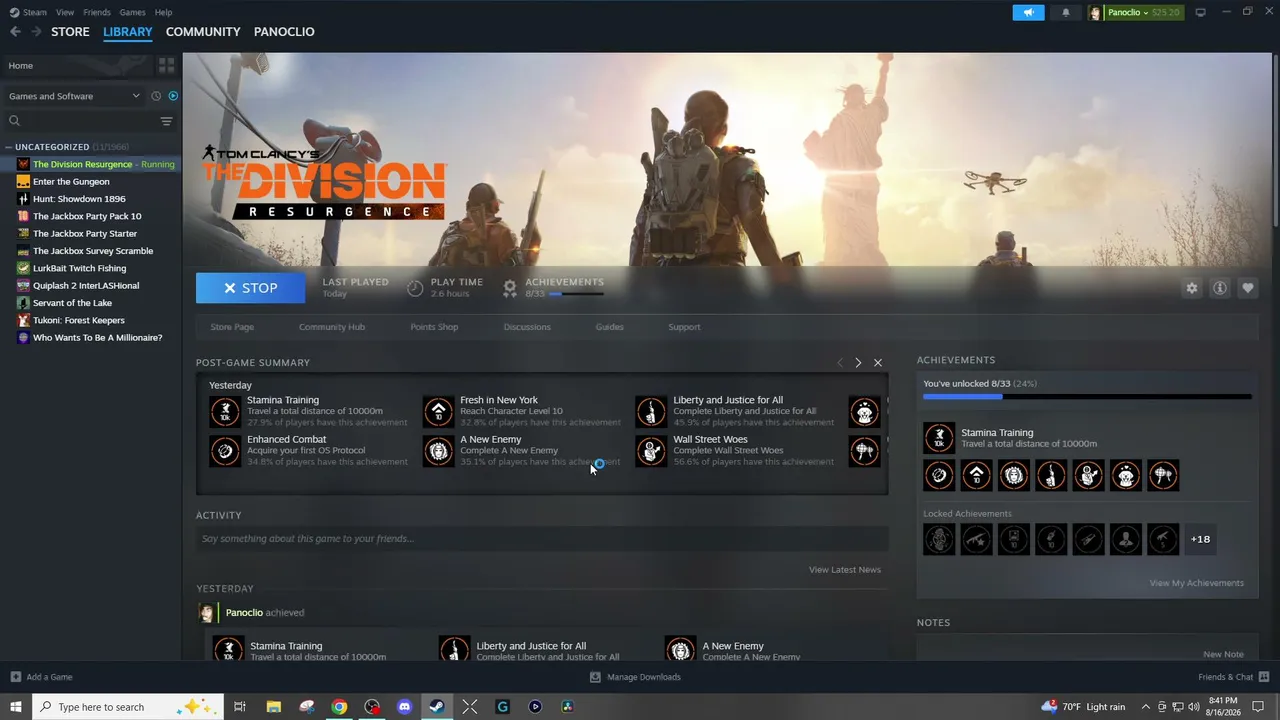Open Google Chrome from the taskbar

pyautogui.click(x=339, y=707)
